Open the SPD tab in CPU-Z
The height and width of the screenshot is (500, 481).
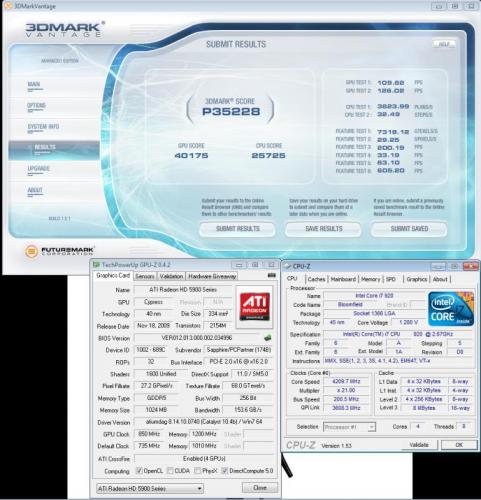(x=391, y=279)
